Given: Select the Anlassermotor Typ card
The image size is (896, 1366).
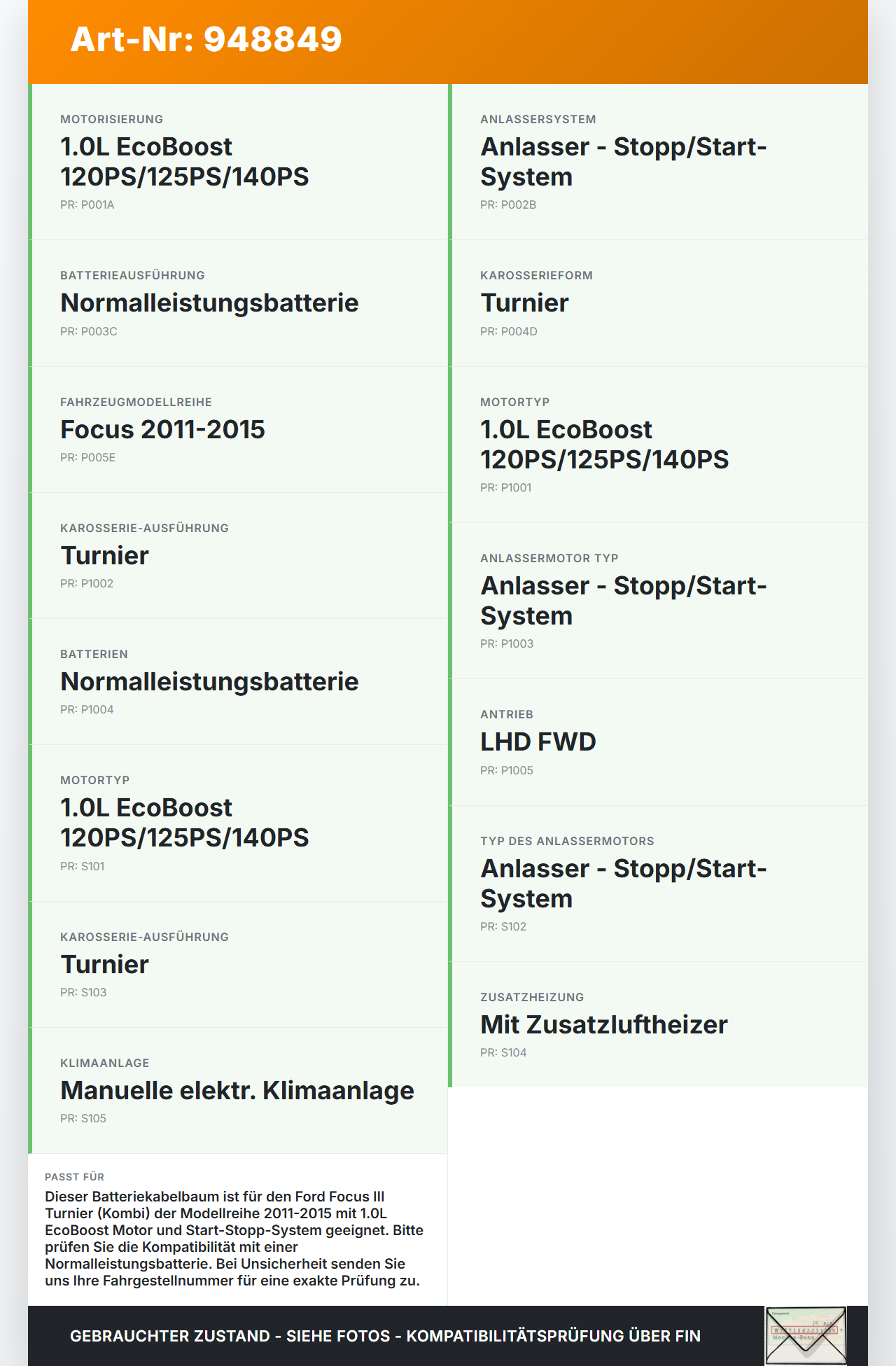Looking at the screenshot, I should coord(658,601).
